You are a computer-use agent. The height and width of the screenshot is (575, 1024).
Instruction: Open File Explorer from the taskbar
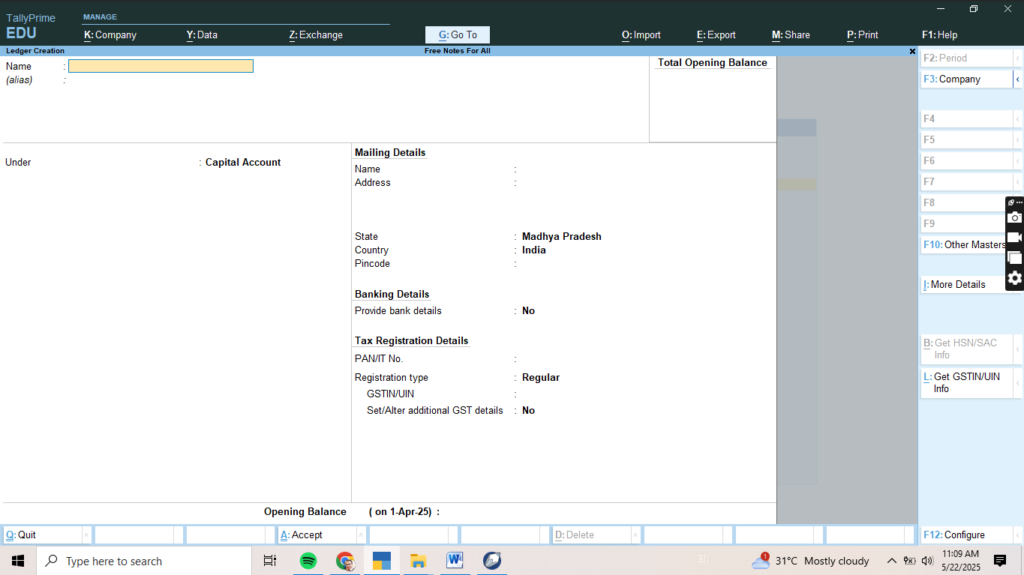coord(418,561)
